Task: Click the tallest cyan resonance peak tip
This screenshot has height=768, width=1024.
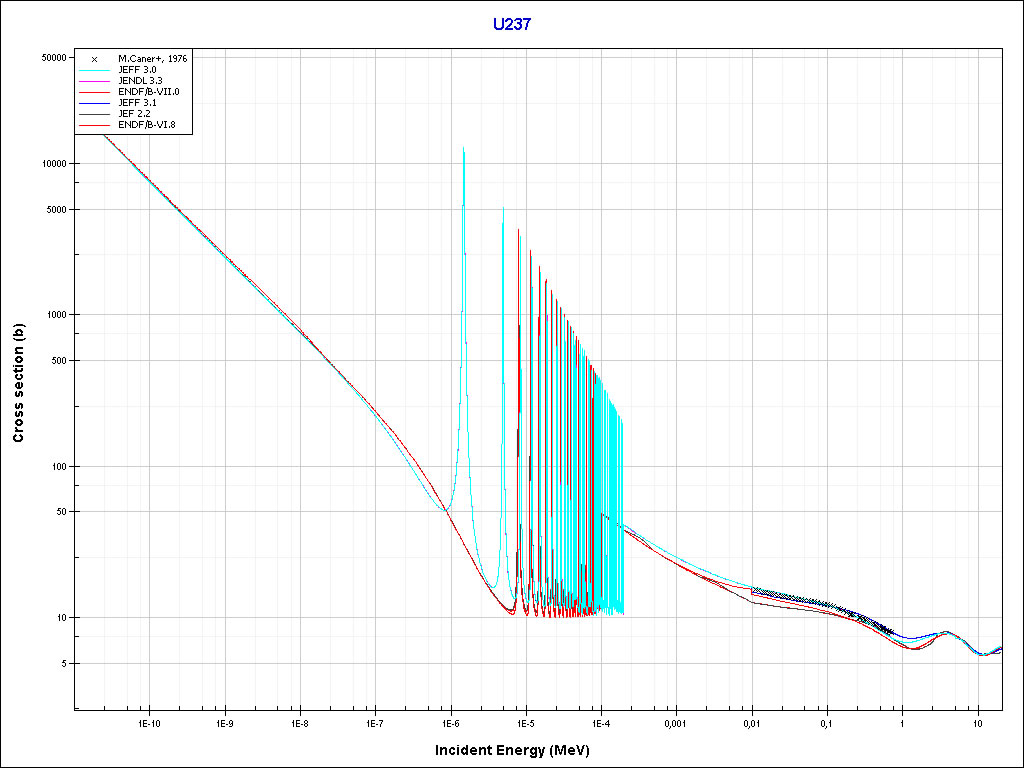Action: [463, 149]
